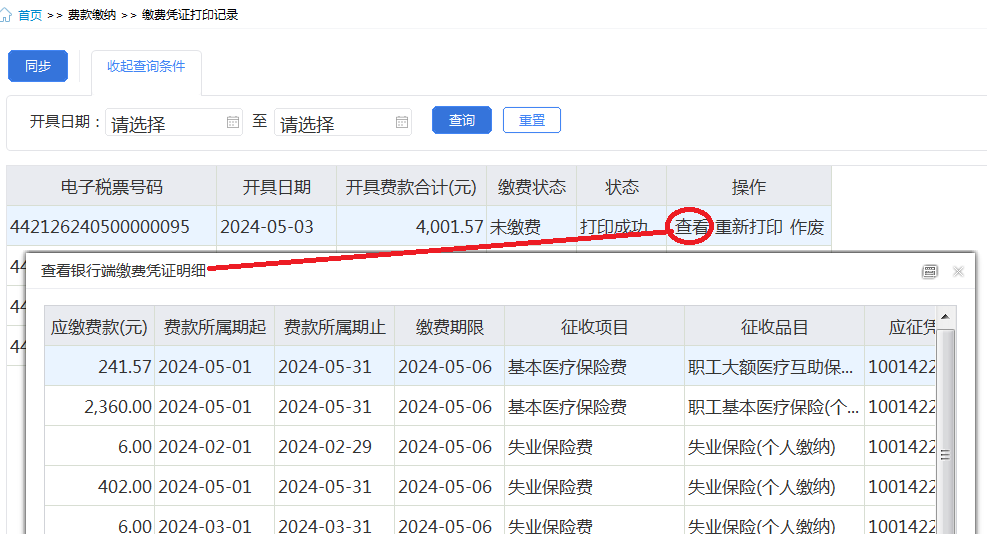Open the 首页 breadcrumb link

[x=30, y=15]
